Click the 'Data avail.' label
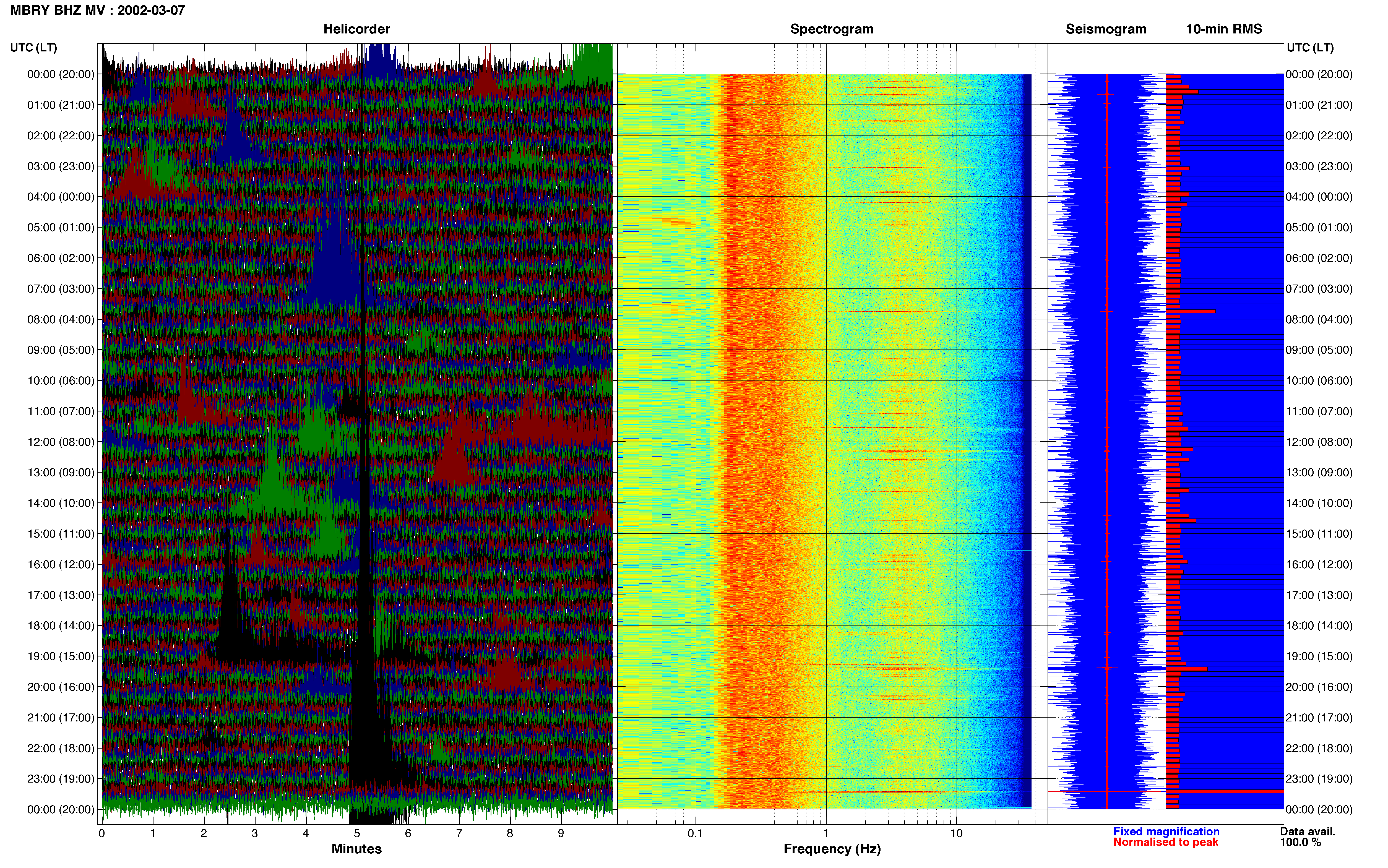The width and height of the screenshot is (1388, 868). (x=1308, y=831)
